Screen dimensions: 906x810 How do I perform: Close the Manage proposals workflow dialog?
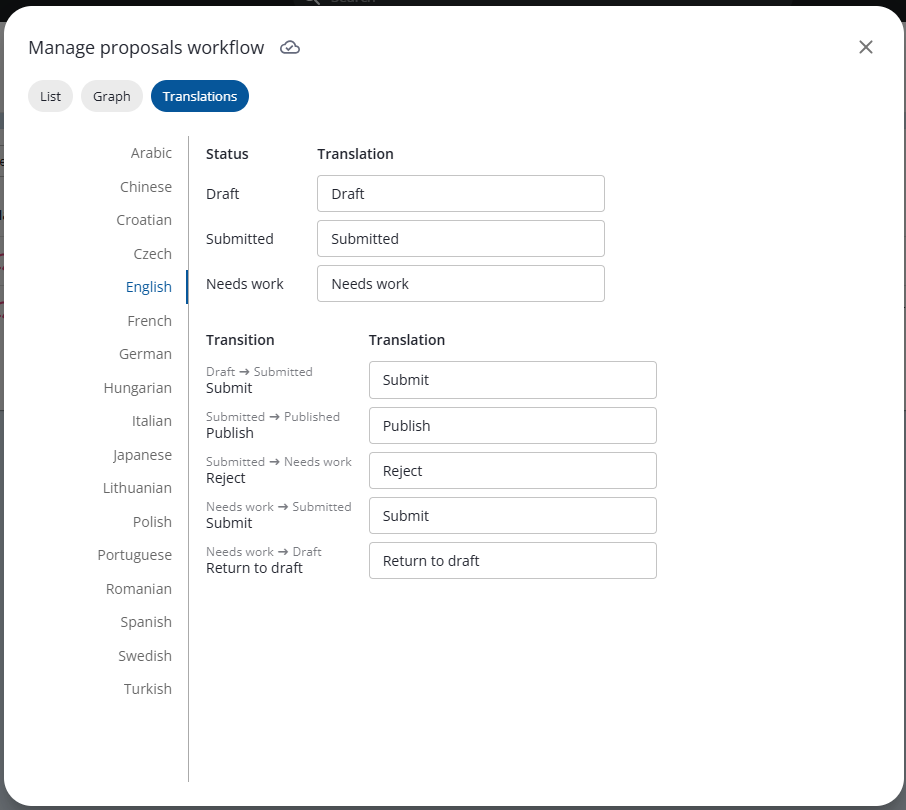[x=866, y=47]
